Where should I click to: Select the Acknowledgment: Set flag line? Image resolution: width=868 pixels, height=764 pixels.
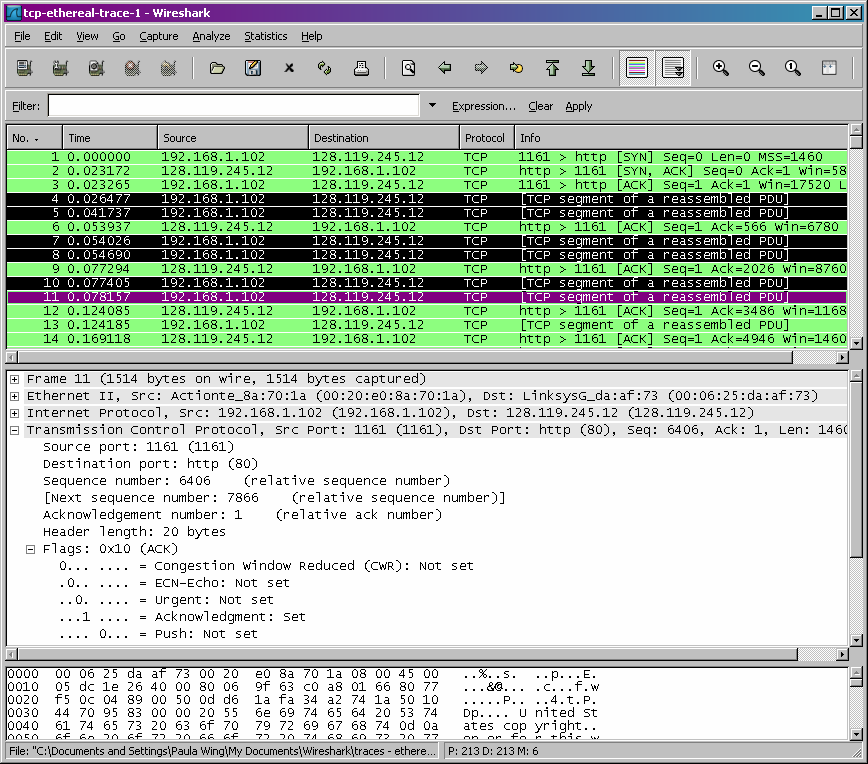point(182,617)
